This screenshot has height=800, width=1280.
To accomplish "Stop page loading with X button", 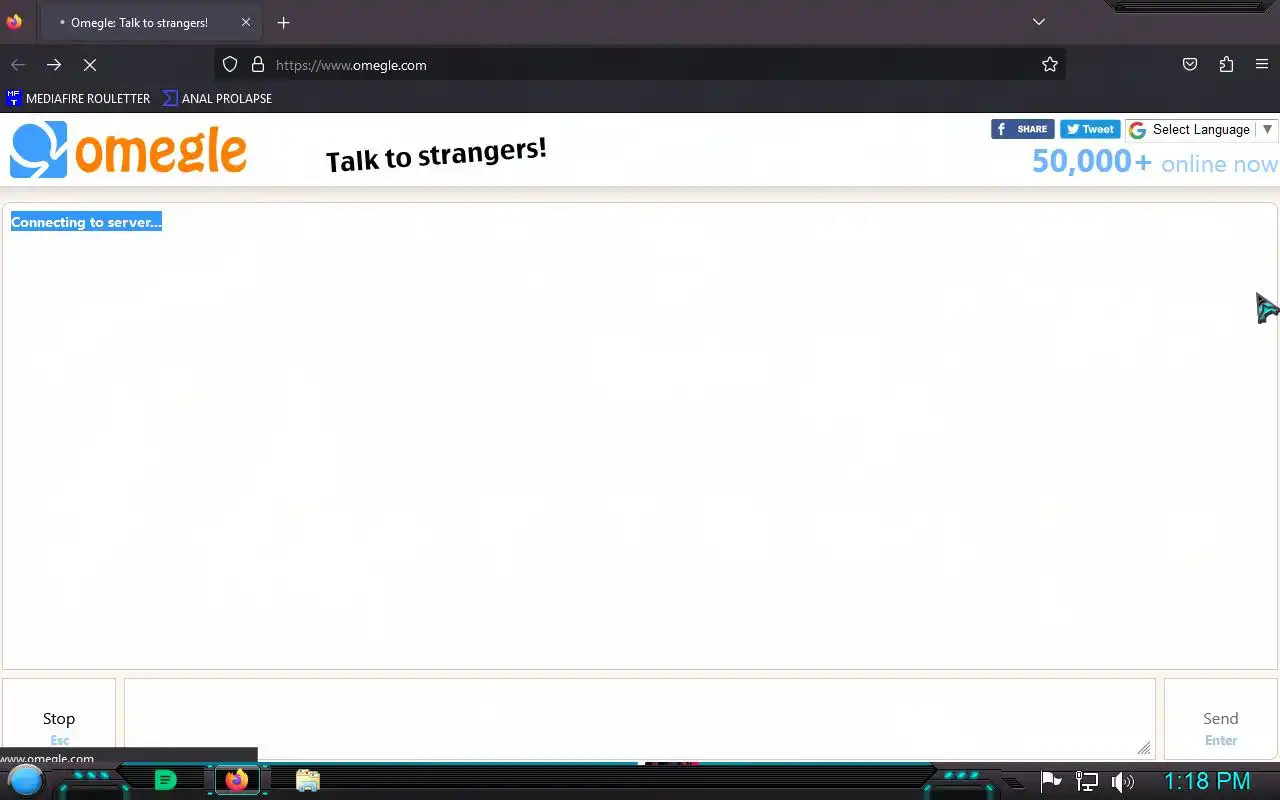I will (x=90, y=64).
